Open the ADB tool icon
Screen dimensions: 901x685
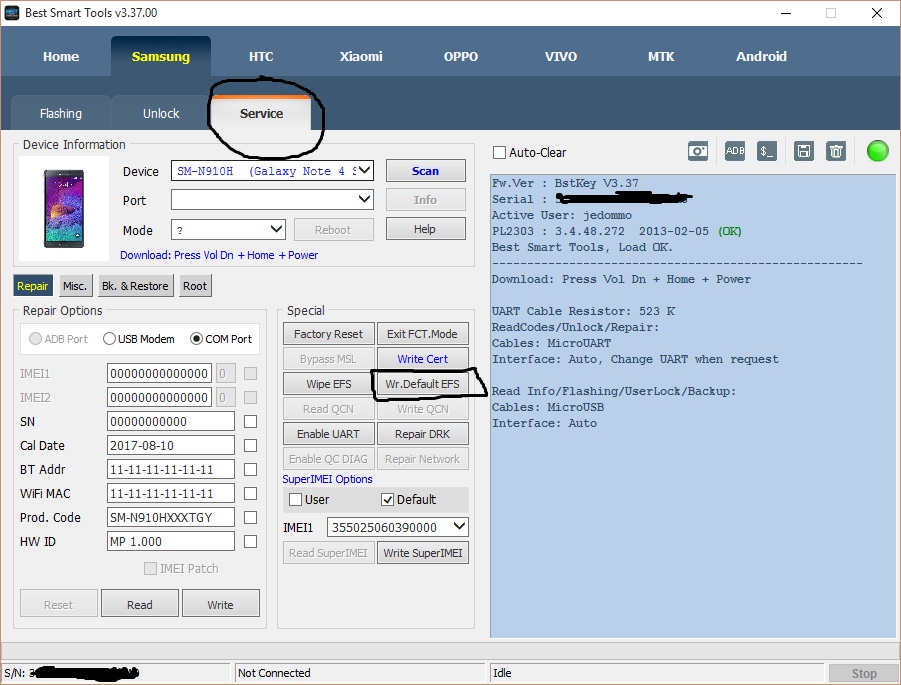tap(734, 151)
